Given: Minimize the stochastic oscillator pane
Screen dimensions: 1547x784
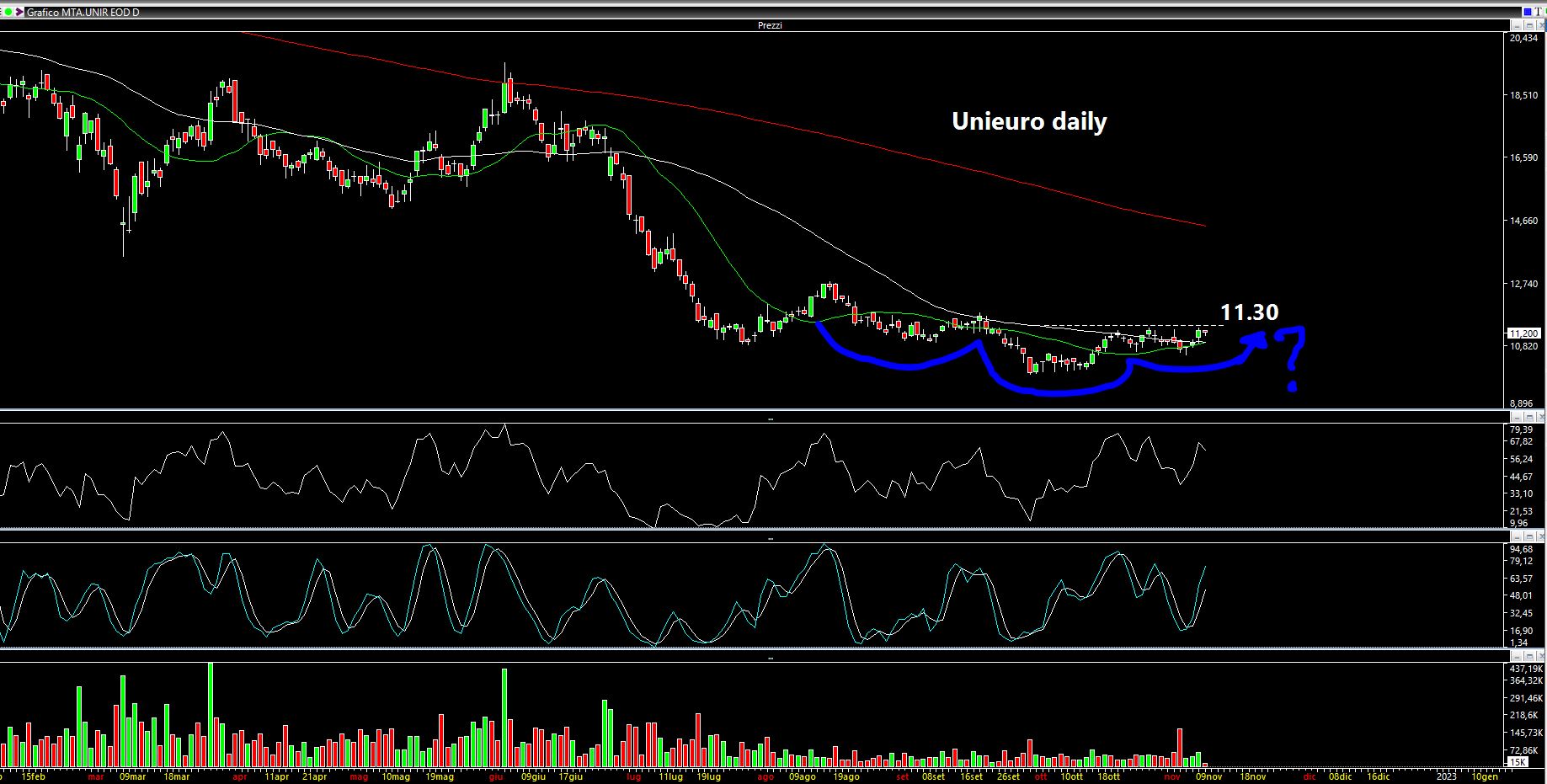Looking at the screenshot, I should tap(1517, 536).
